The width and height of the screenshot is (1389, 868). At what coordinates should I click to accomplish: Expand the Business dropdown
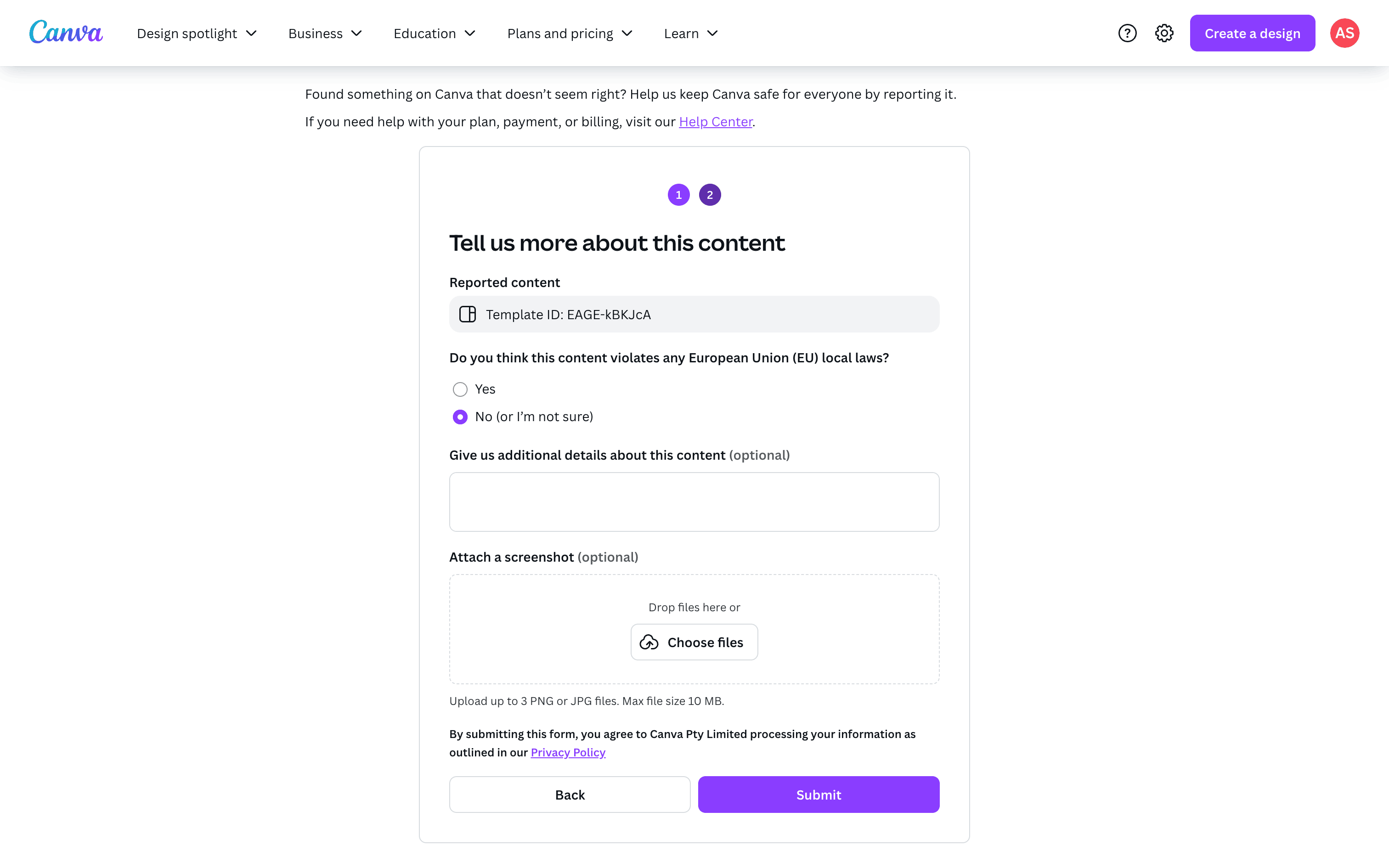(x=325, y=34)
